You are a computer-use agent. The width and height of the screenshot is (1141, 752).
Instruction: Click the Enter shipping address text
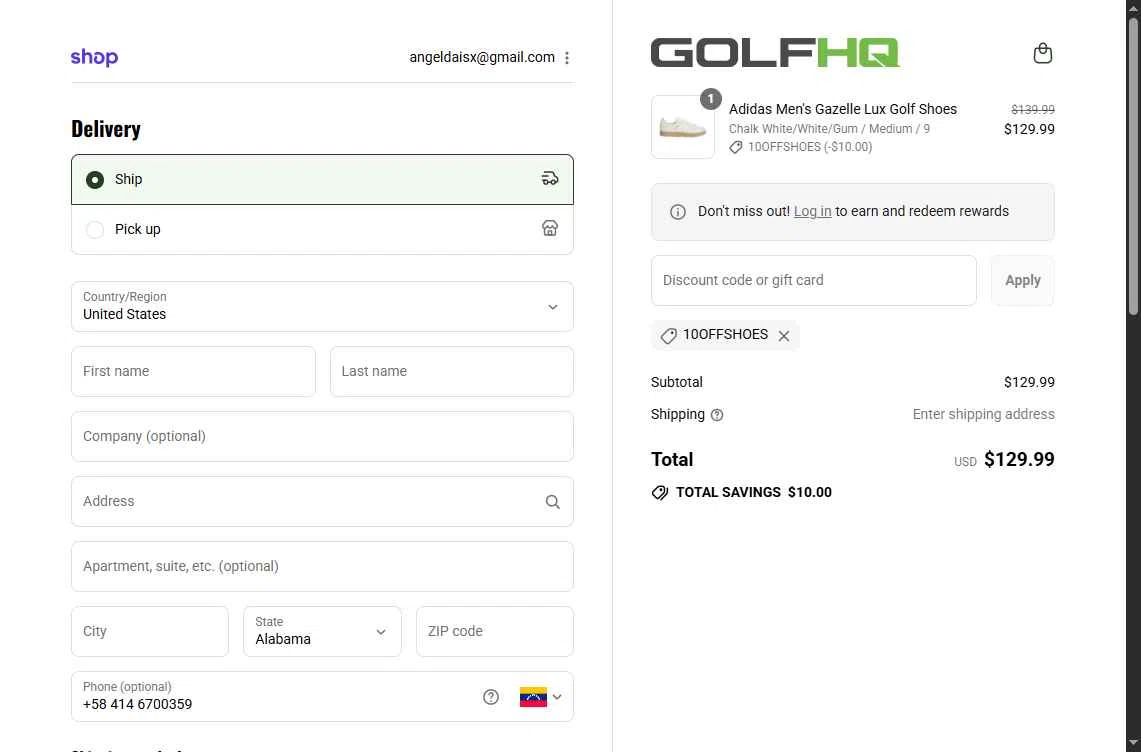tap(983, 414)
